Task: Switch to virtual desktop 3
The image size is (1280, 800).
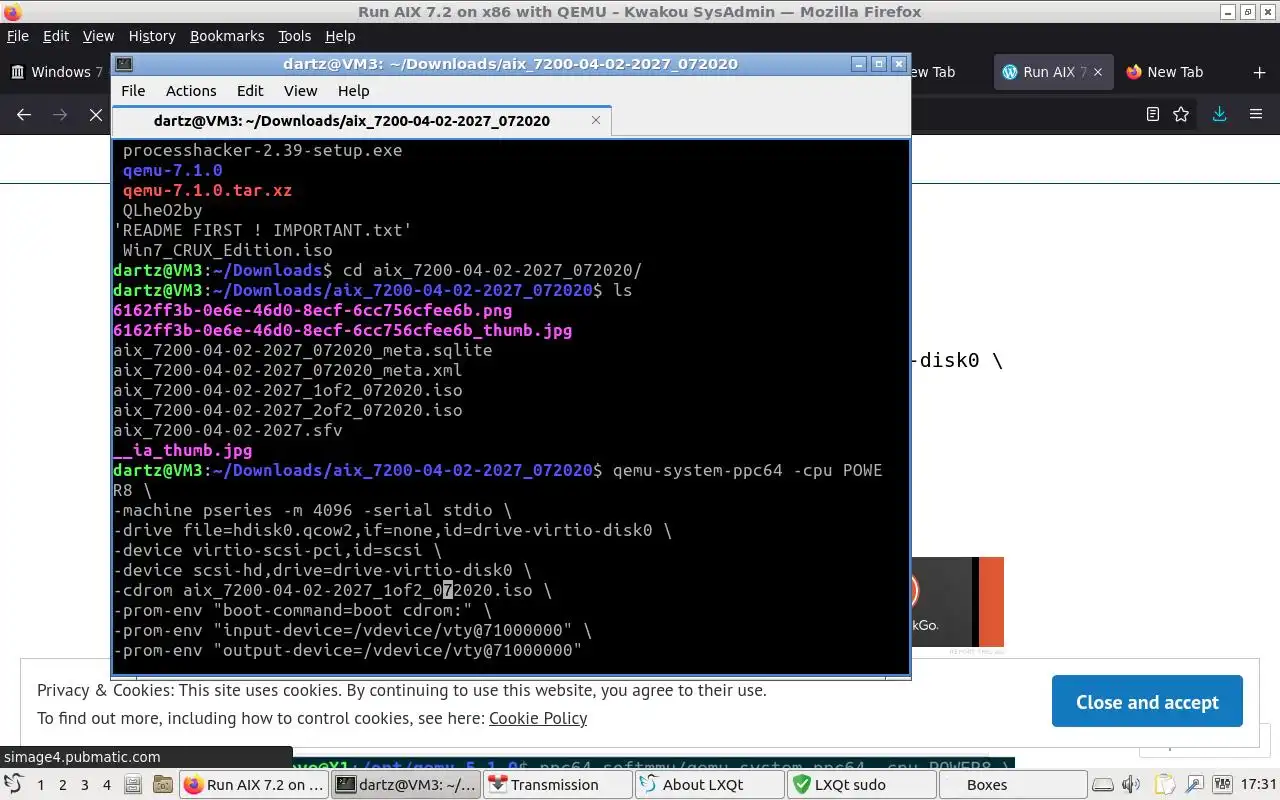Action: [84, 785]
